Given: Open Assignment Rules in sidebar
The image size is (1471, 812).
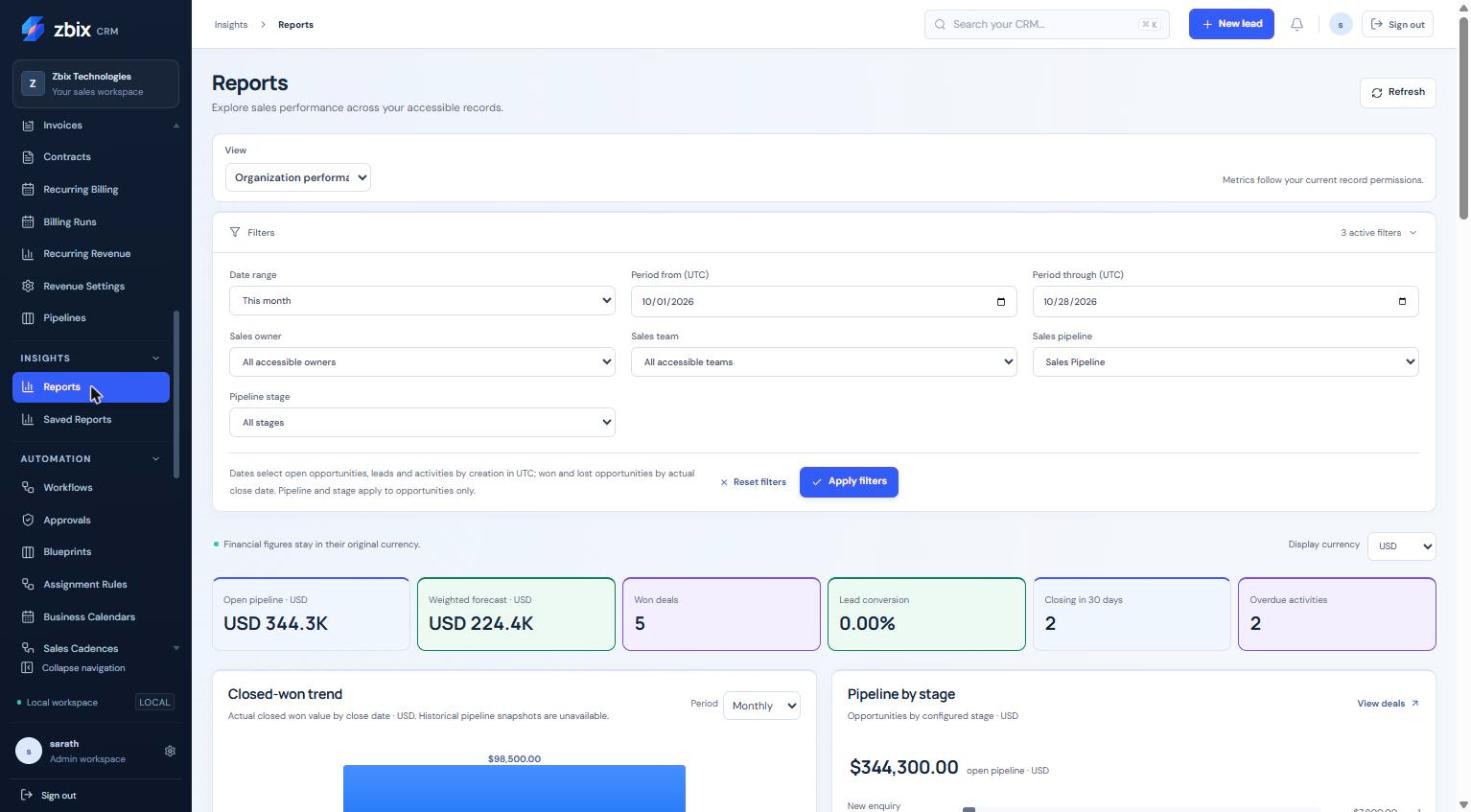Looking at the screenshot, I should point(91,585).
